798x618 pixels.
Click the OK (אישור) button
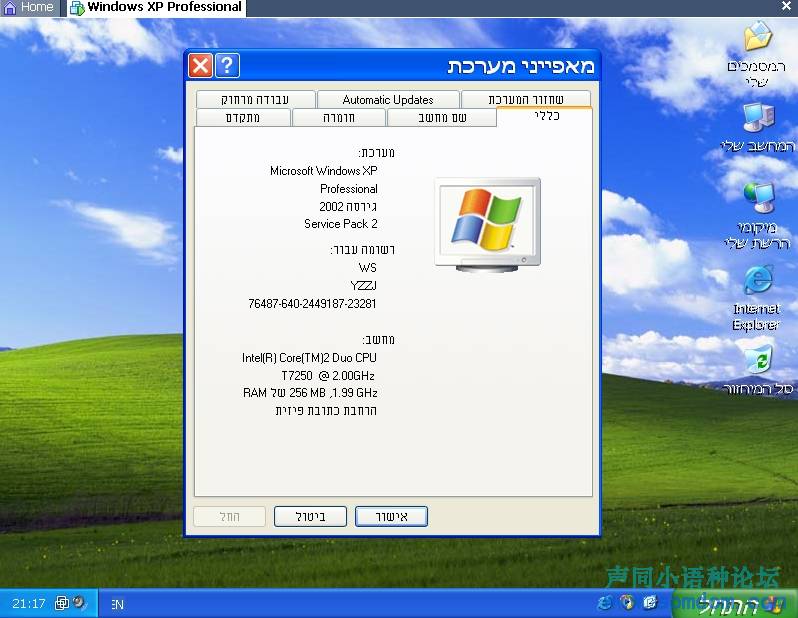[391, 517]
